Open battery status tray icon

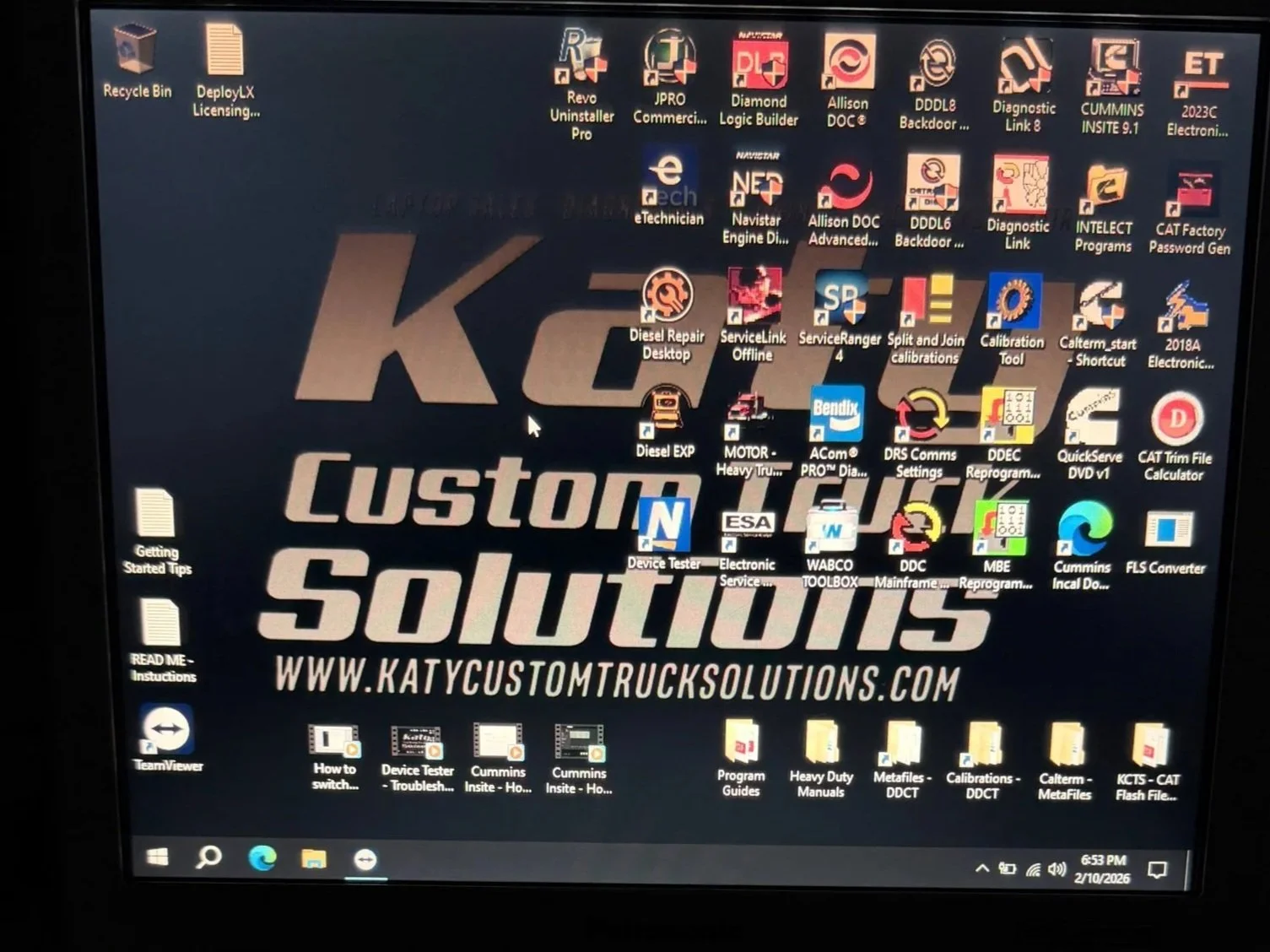[x=1008, y=868]
